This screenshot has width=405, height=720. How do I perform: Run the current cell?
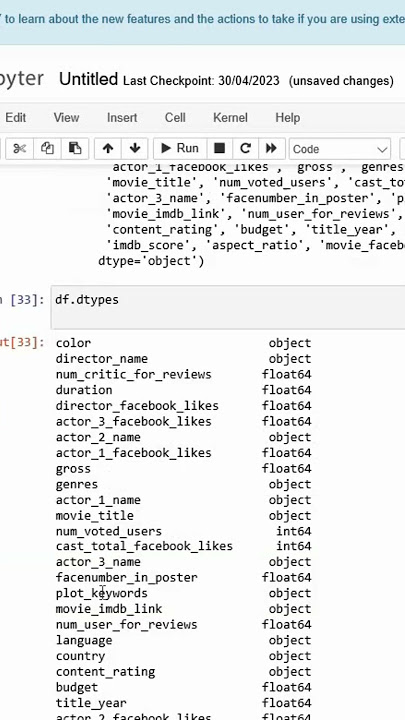[x=180, y=148]
